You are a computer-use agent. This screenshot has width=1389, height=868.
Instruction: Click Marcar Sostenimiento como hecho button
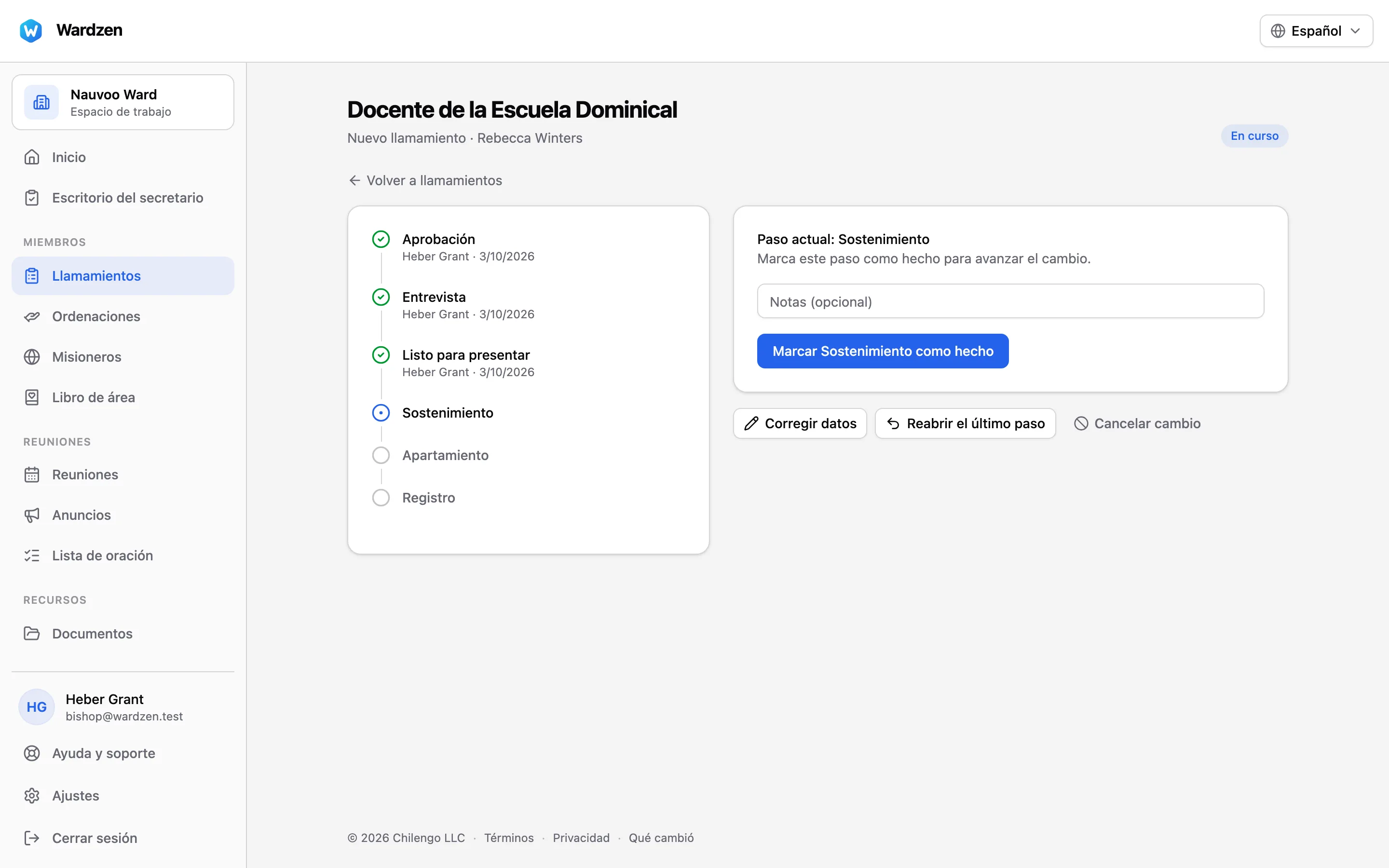tap(883, 352)
